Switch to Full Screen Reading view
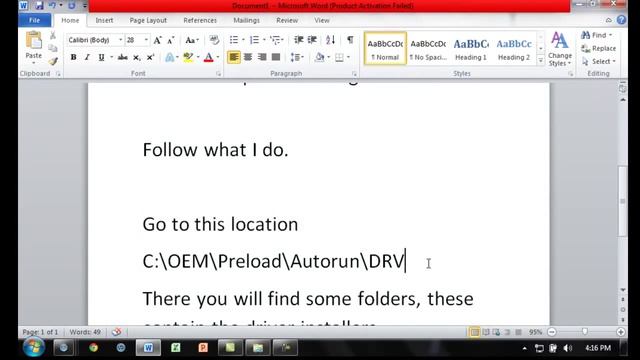 pyautogui.click(x=486, y=332)
